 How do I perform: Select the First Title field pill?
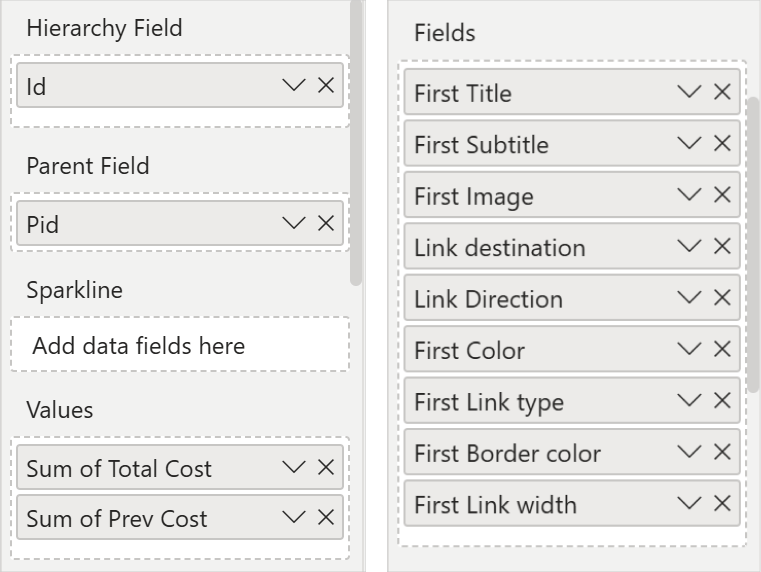pyautogui.click(x=530, y=93)
